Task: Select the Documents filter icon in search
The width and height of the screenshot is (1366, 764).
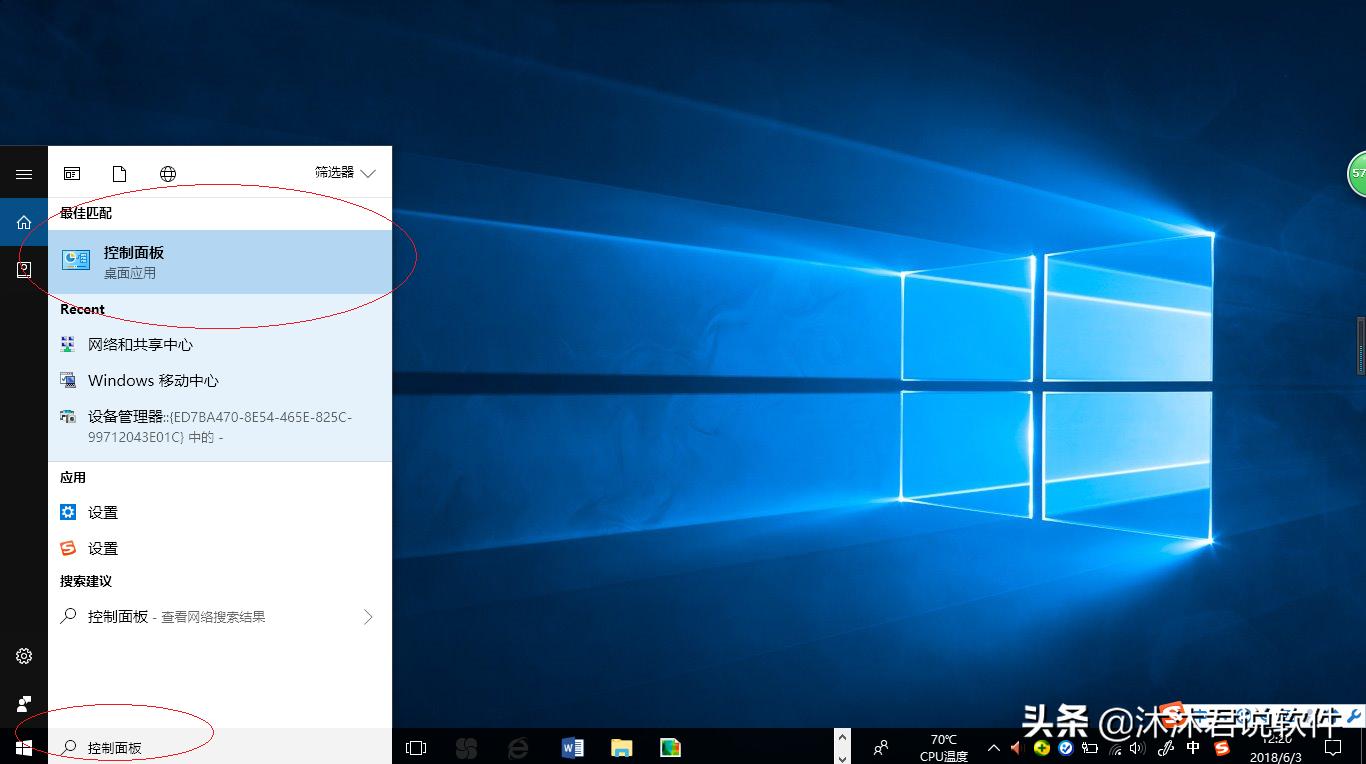Action: [119, 172]
